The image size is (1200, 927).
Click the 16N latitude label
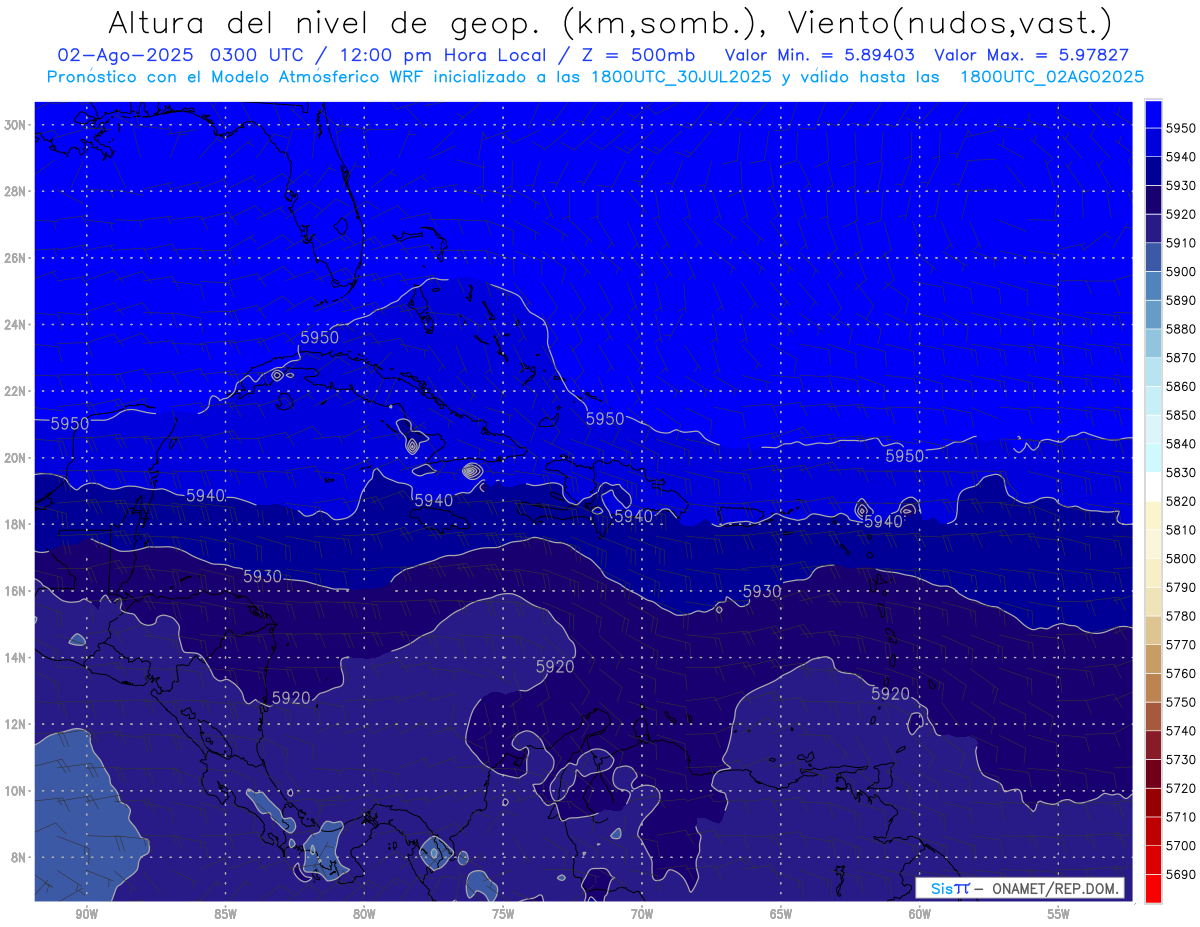(15, 591)
